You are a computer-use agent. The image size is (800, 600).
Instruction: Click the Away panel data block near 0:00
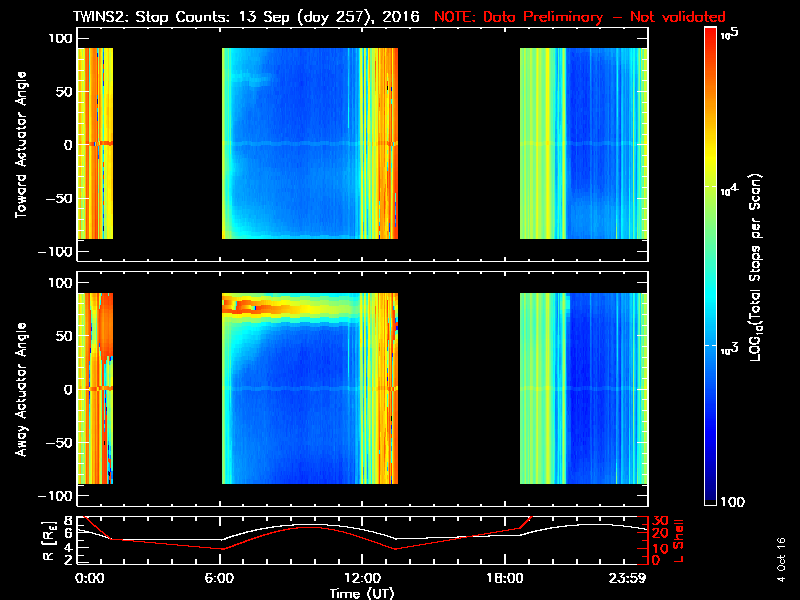tap(95, 388)
